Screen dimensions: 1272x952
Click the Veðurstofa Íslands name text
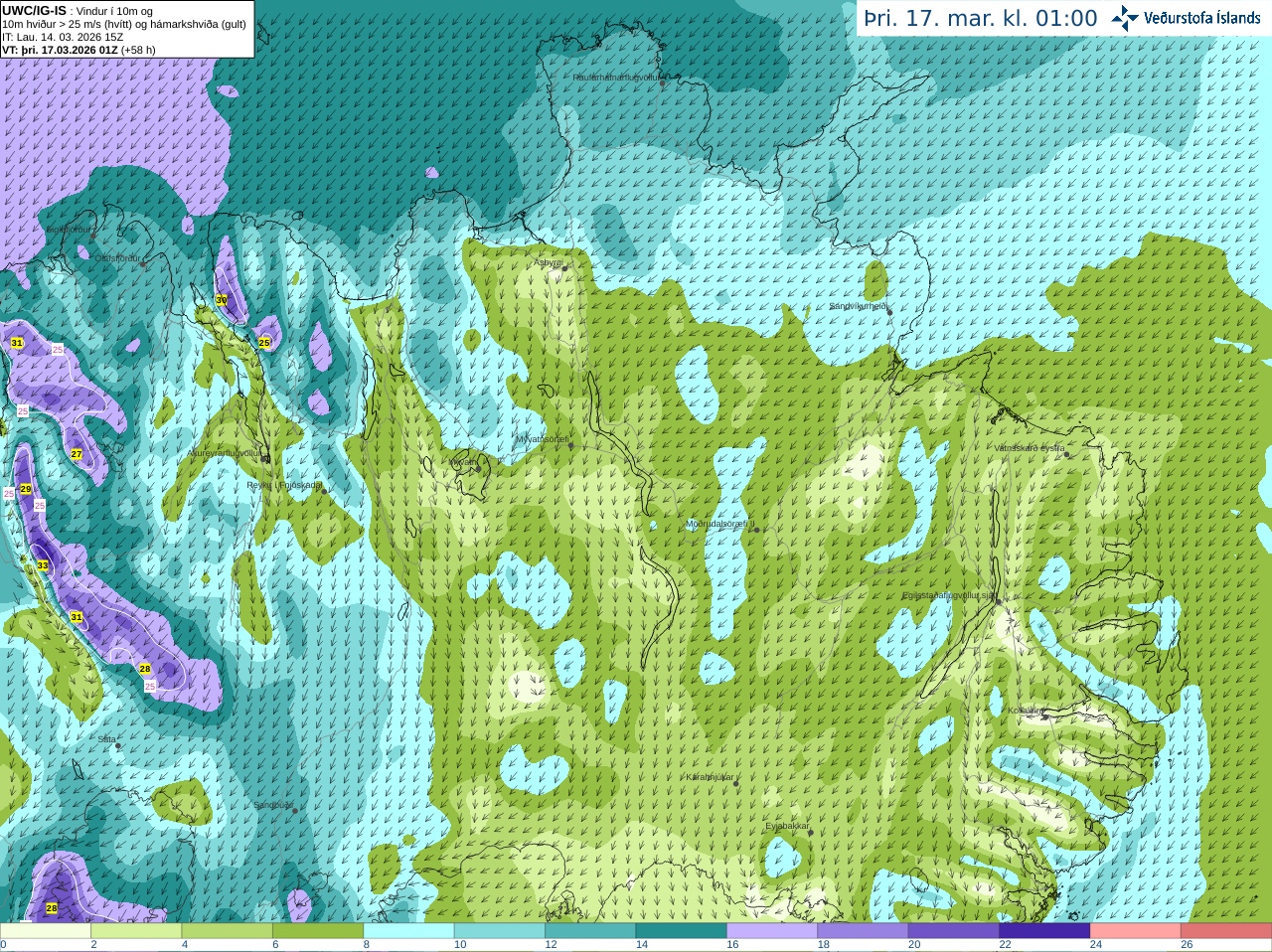point(1201,18)
